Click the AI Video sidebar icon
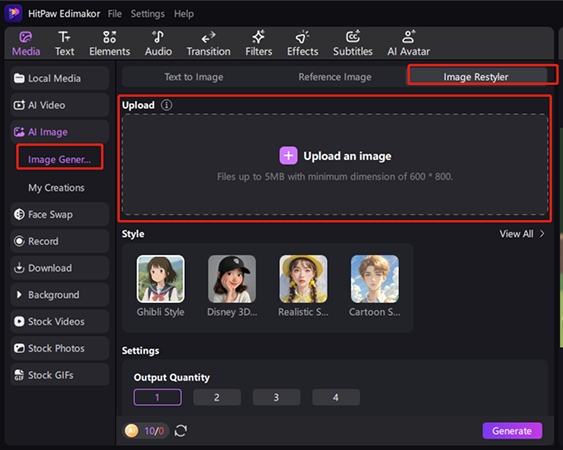The height and width of the screenshot is (450, 563). click(x=19, y=105)
